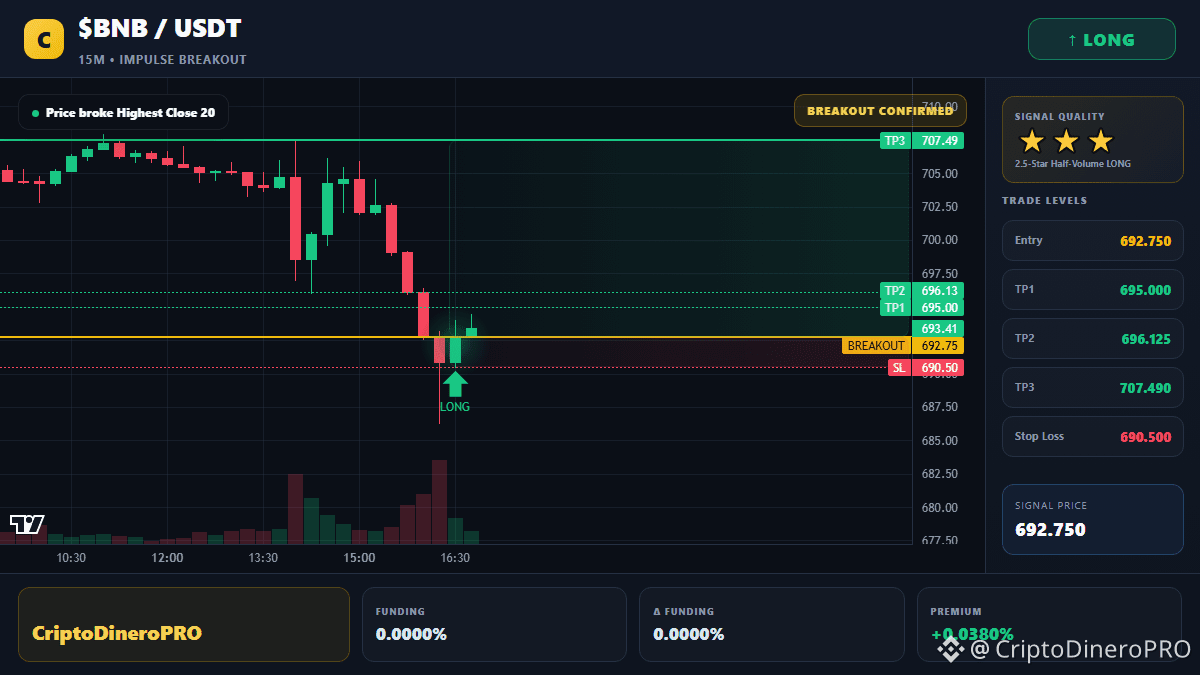Click the 13:30 time axis label

tap(263, 558)
